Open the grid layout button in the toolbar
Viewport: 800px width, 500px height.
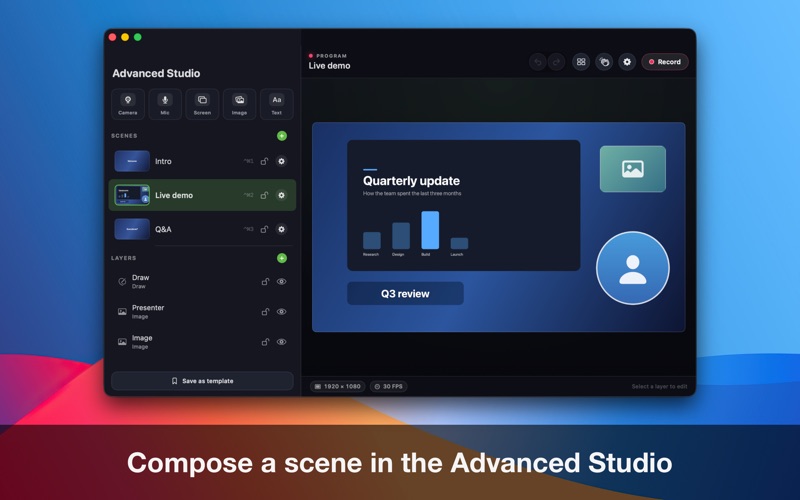pyautogui.click(x=581, y=62)
